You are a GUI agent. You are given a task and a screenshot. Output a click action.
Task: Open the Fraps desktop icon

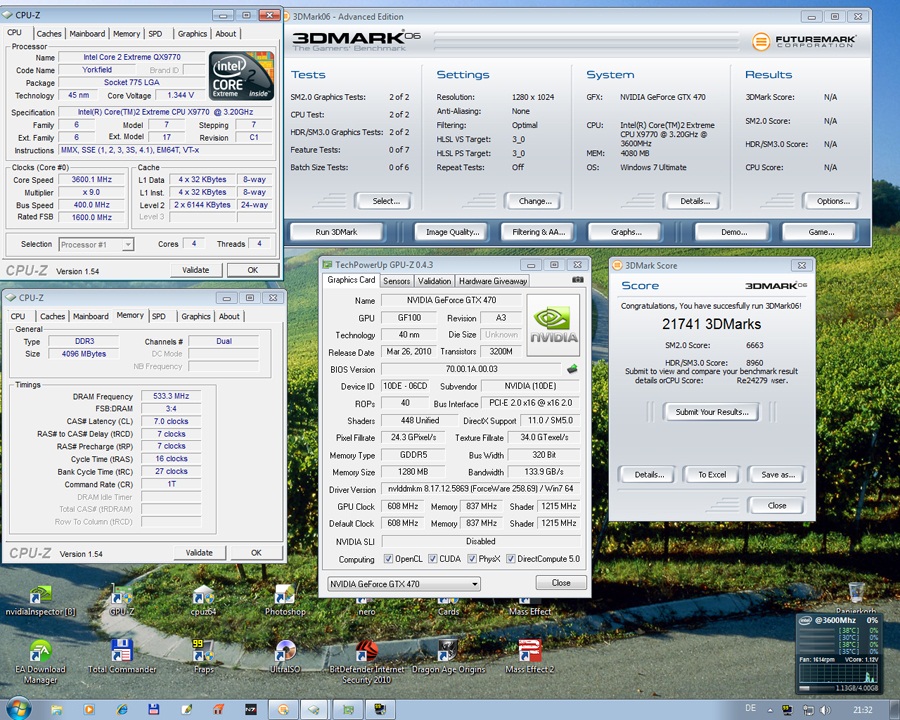pos(203,657)
